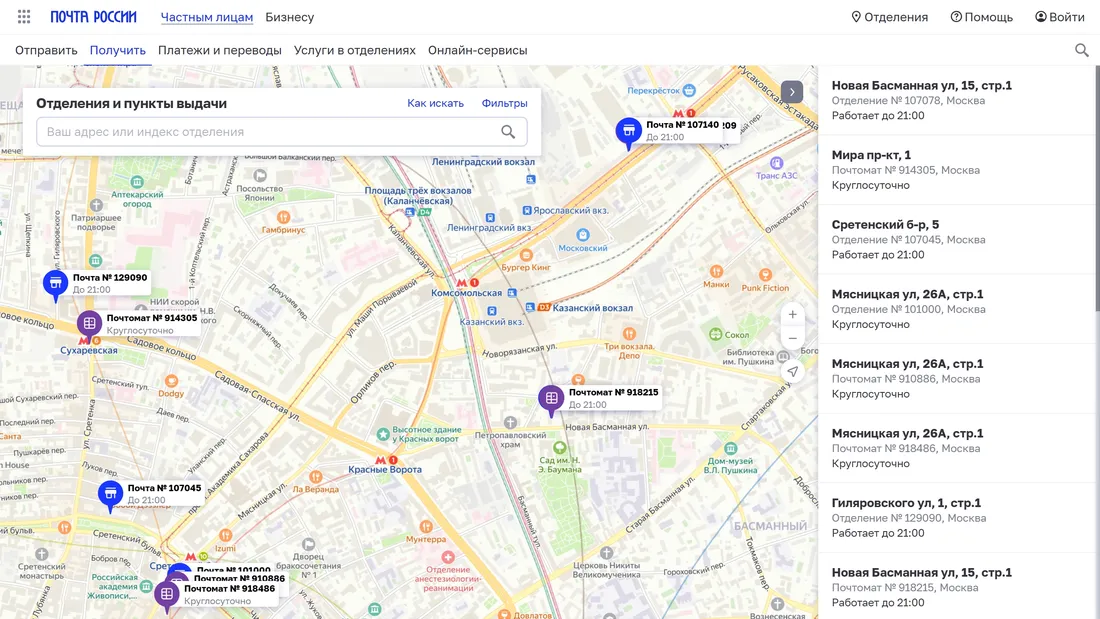This screenshot has height=619, width=1100.
Task: Open the Как искать help link
Action: point(436,102)
